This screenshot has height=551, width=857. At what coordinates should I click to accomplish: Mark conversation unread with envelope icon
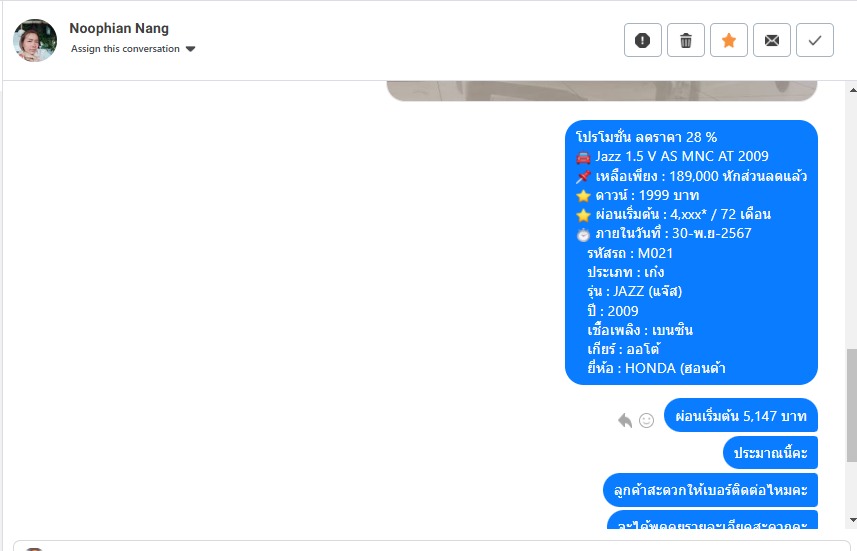[x=772, y=40]
